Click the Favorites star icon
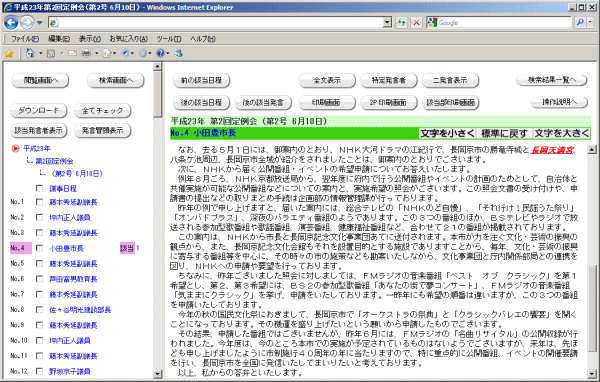Image resolution: width=600 pixels, height=382 pixels. tap(9, 54)
